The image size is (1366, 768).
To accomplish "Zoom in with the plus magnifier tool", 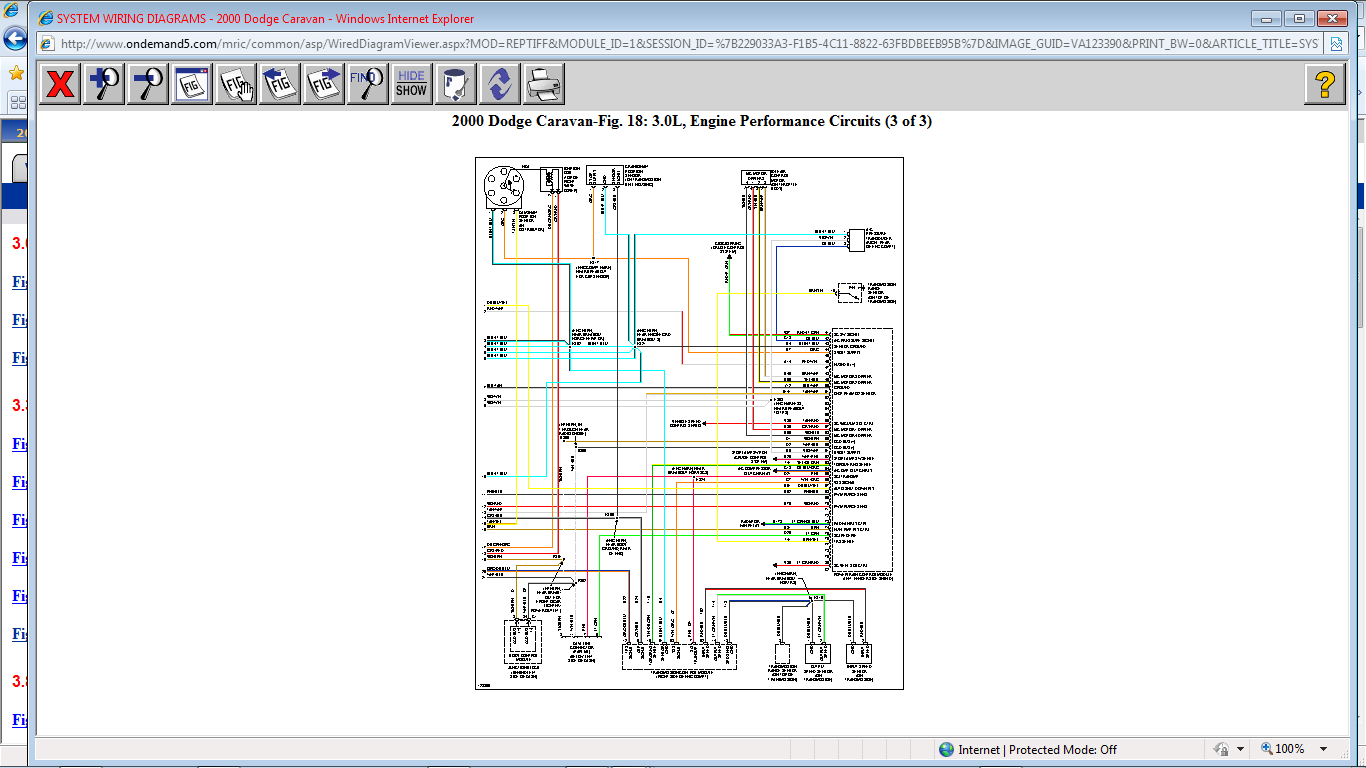I will click(x=105, y=84).
